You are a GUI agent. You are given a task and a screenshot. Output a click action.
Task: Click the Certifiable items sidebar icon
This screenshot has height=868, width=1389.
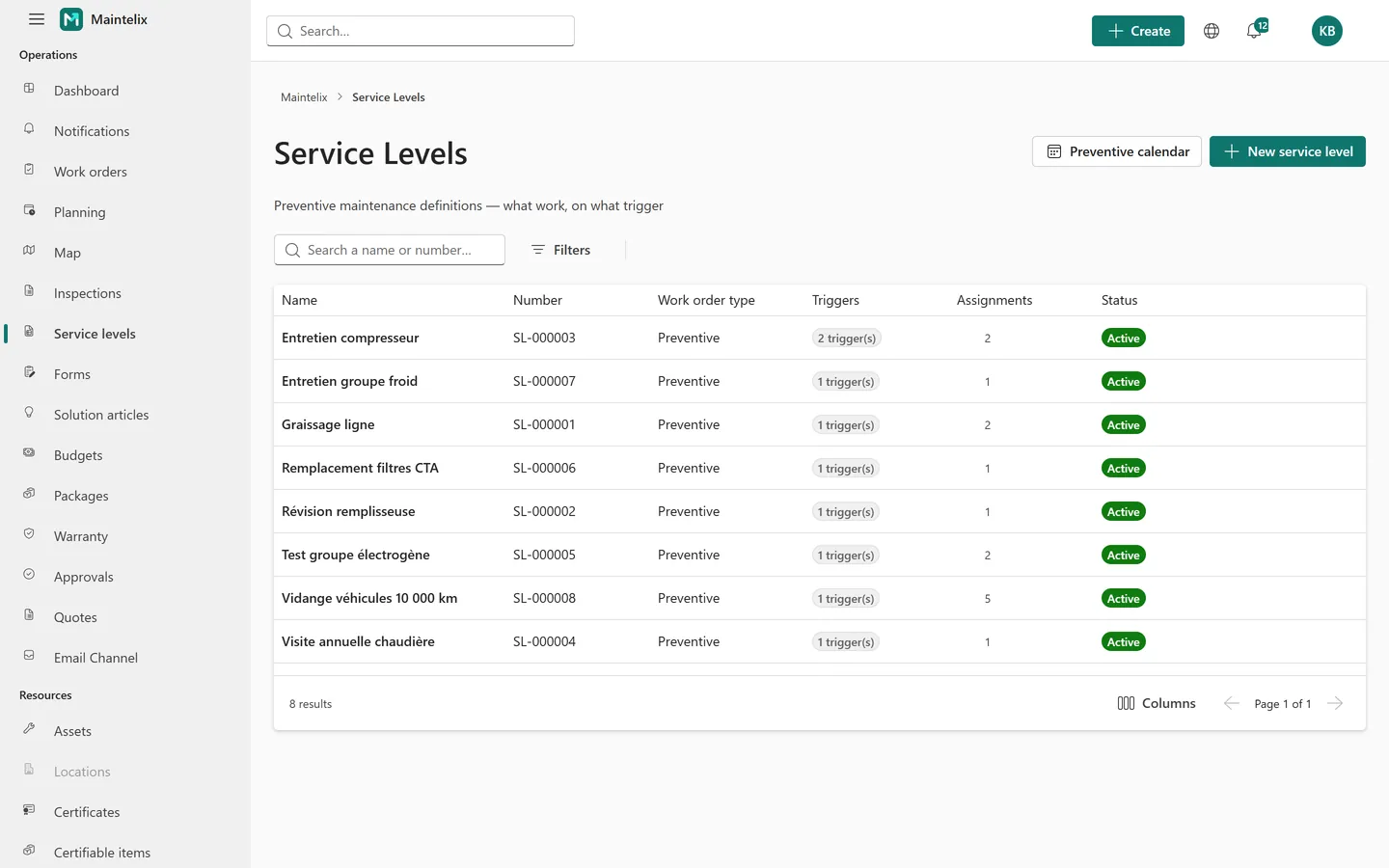coord(29,851)
